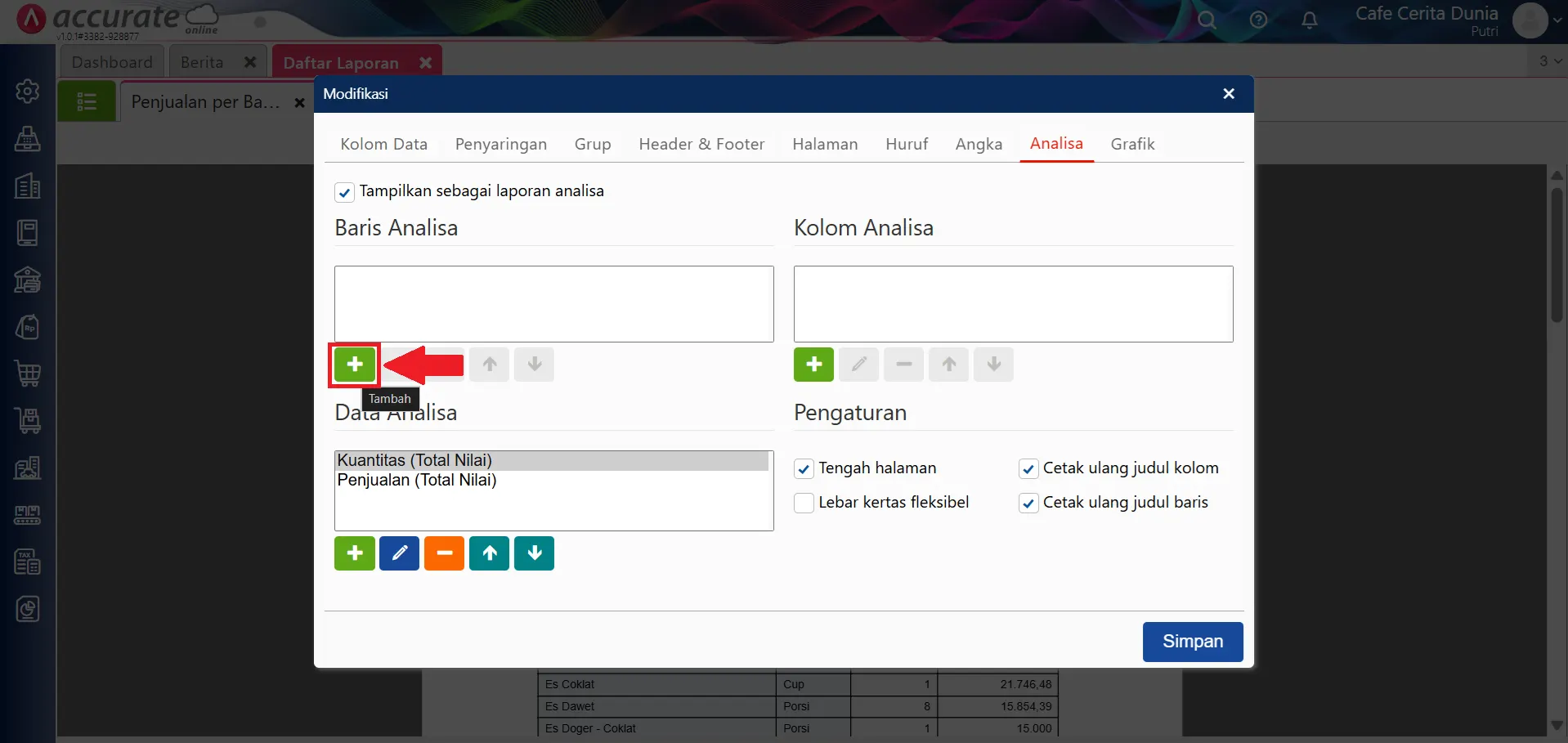
Task: Open the tax document icon in the sidebar
Action: click(28, 562)
